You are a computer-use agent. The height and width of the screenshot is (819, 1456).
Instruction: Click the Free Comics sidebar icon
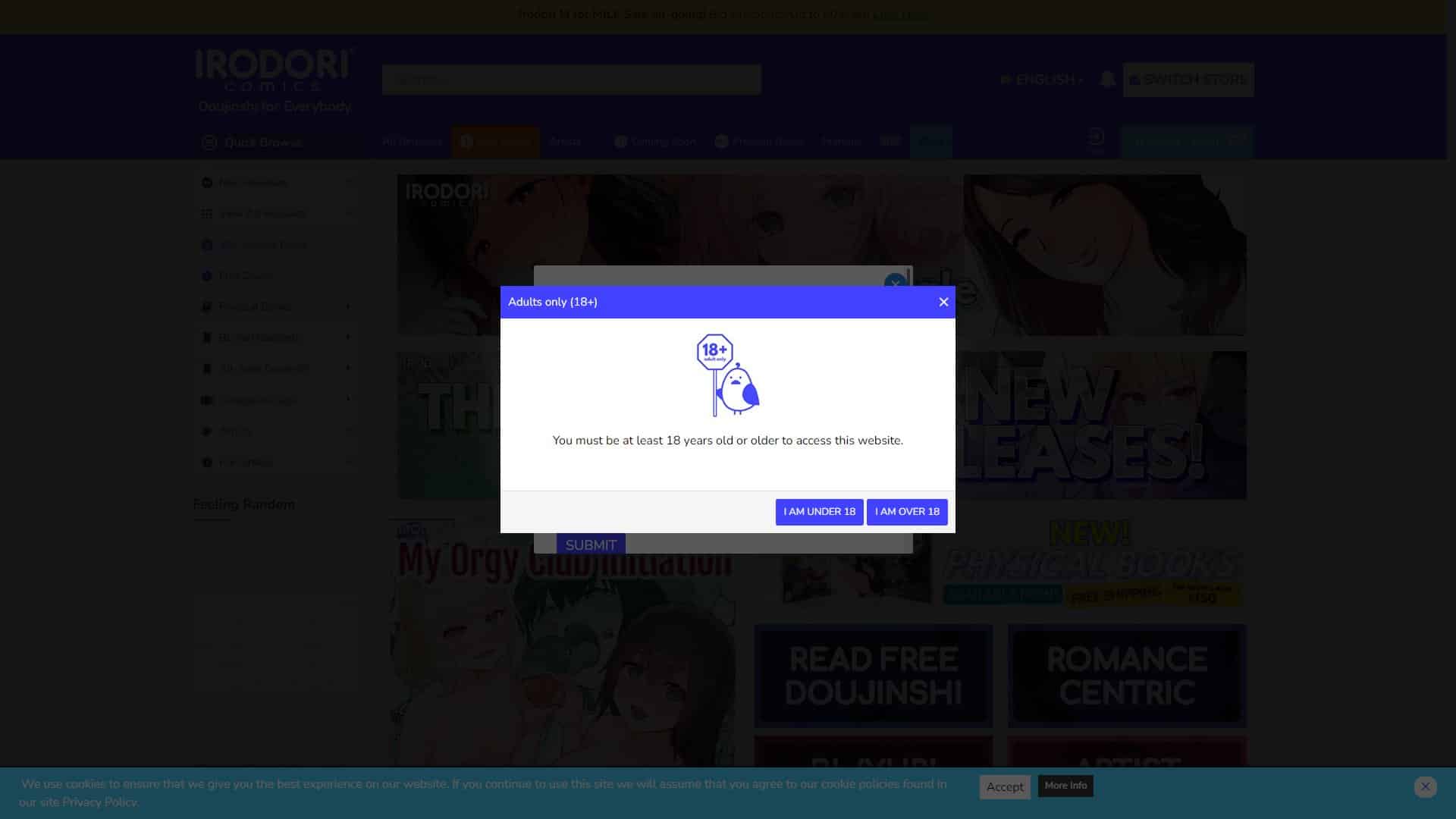206,275
